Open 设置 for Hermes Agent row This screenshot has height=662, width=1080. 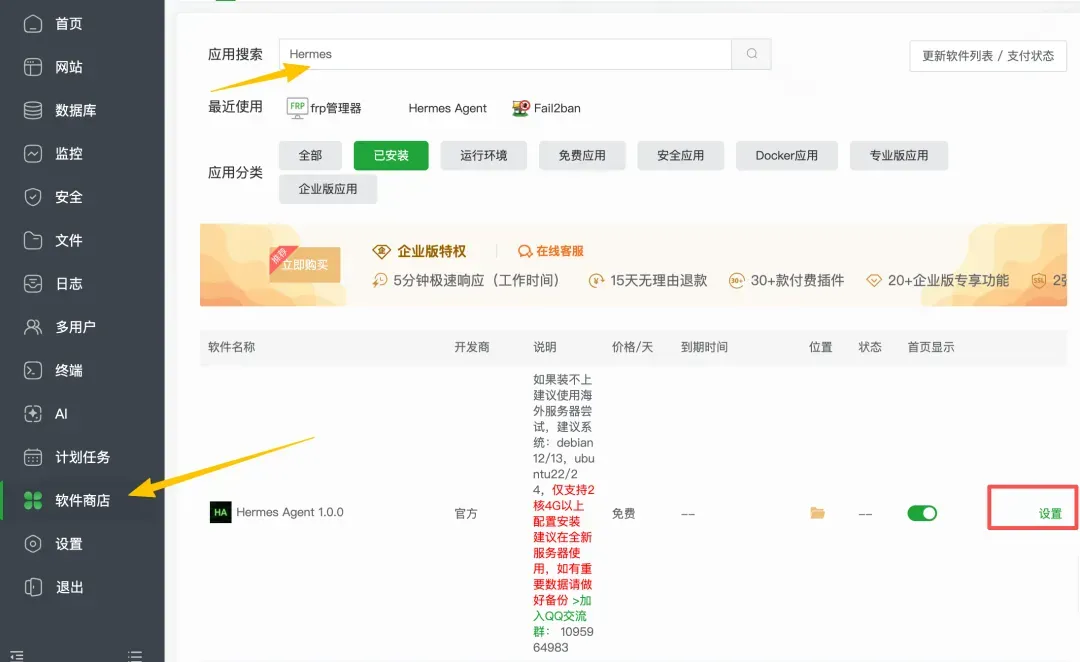click(1050, 513)
